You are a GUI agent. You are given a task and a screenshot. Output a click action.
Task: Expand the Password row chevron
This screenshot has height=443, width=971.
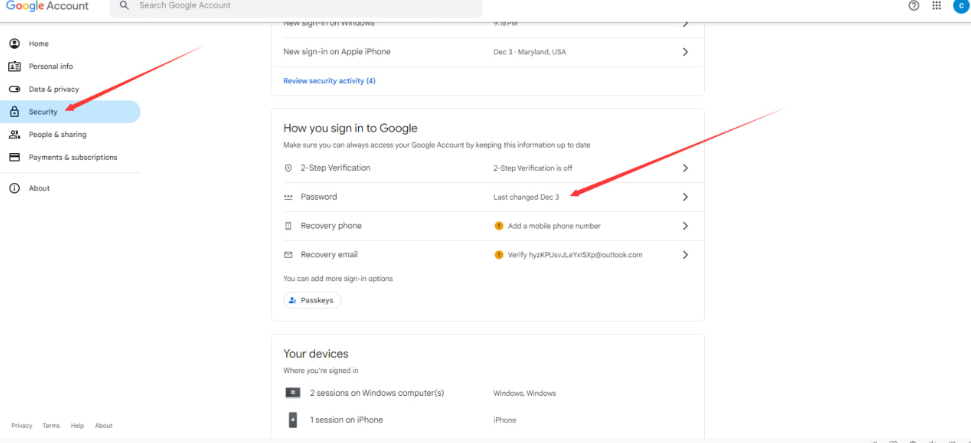685,197
